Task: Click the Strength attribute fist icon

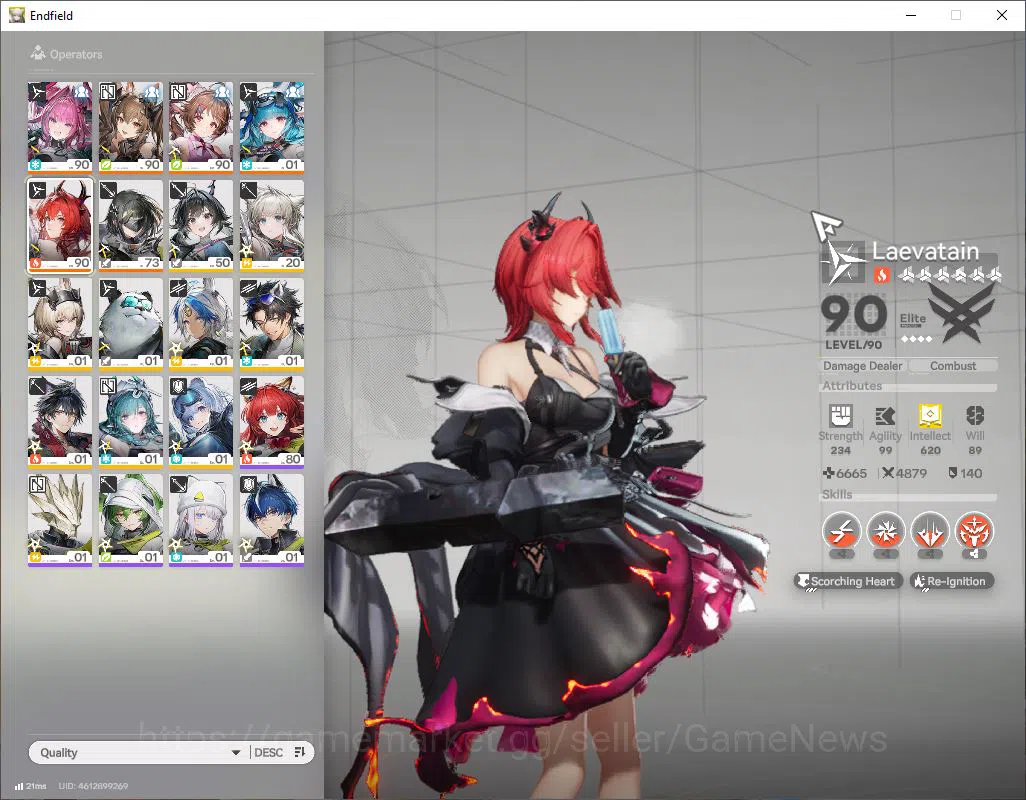Action: click(x=841, y=415)
